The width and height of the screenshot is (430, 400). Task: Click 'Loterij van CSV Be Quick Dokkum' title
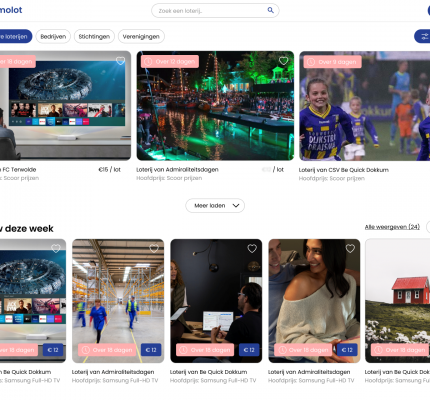coord(344,170)
